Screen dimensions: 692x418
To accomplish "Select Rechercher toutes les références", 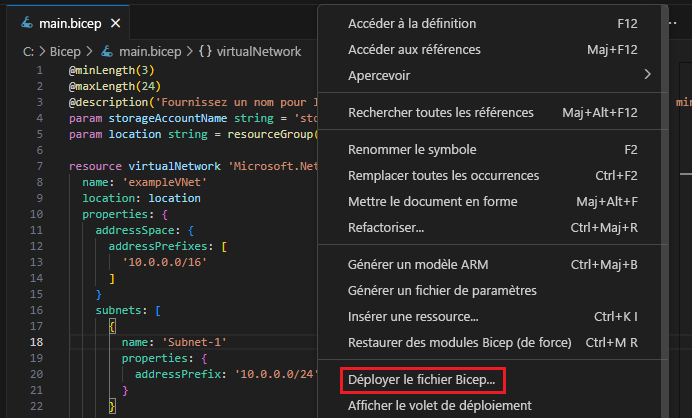I will [x=493, y=113].
